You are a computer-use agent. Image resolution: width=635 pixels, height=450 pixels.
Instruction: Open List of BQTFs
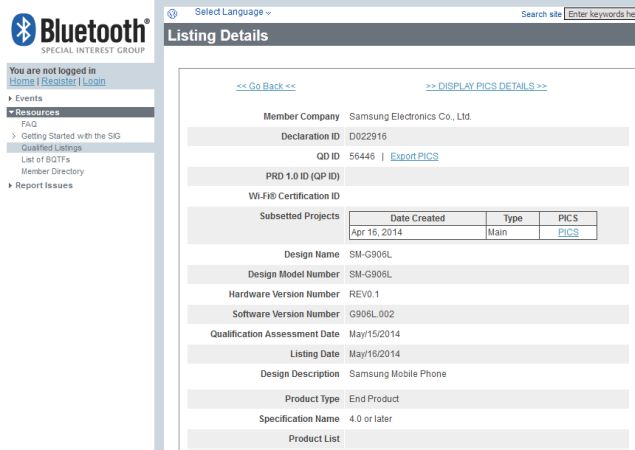coord(46,160)
